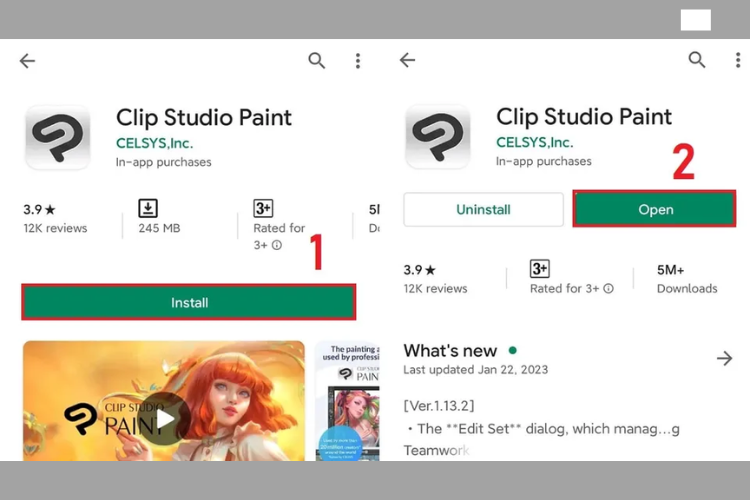Open search in the left Play Store screen
750x500 pixels.
pos(317,61)
